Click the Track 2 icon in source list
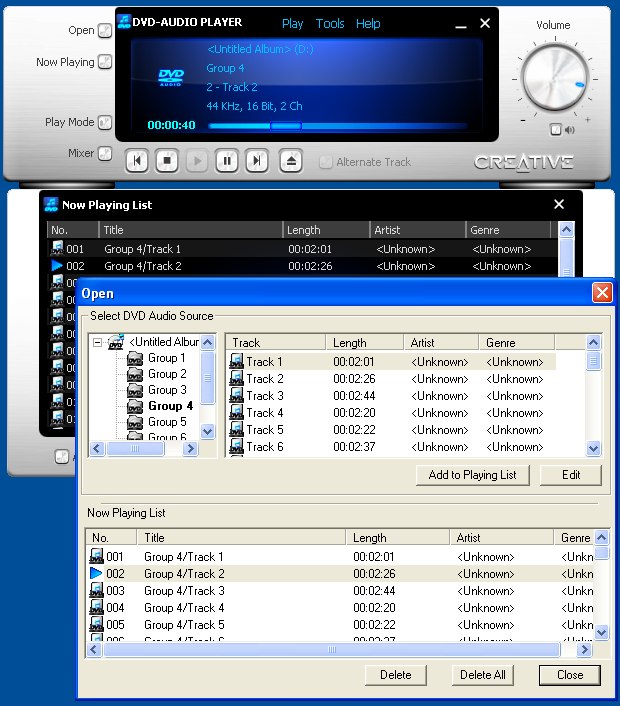This screenshot has width=620, height=706. coord(236,379)
